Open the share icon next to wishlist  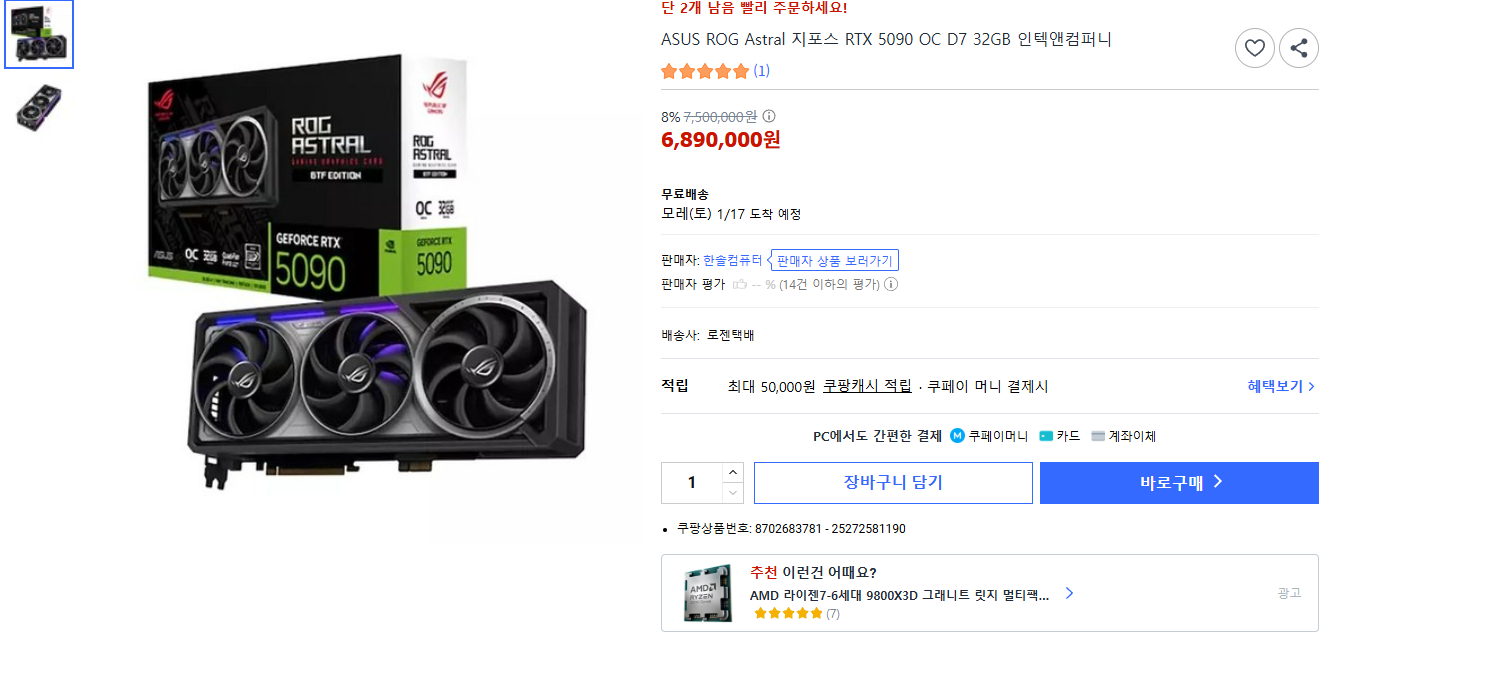point(1299,48)
